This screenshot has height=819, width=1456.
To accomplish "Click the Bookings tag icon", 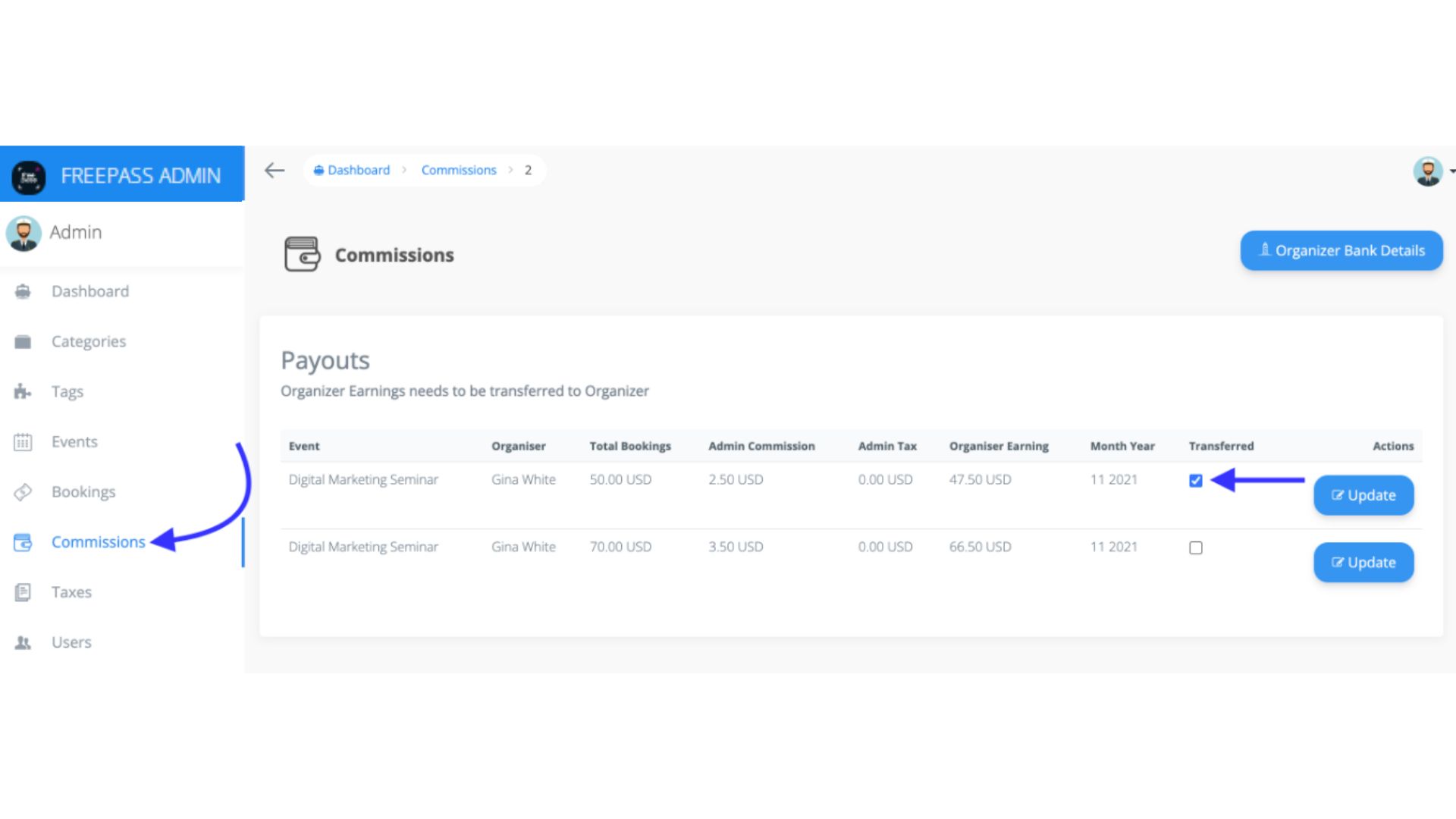I will (23, 491).
